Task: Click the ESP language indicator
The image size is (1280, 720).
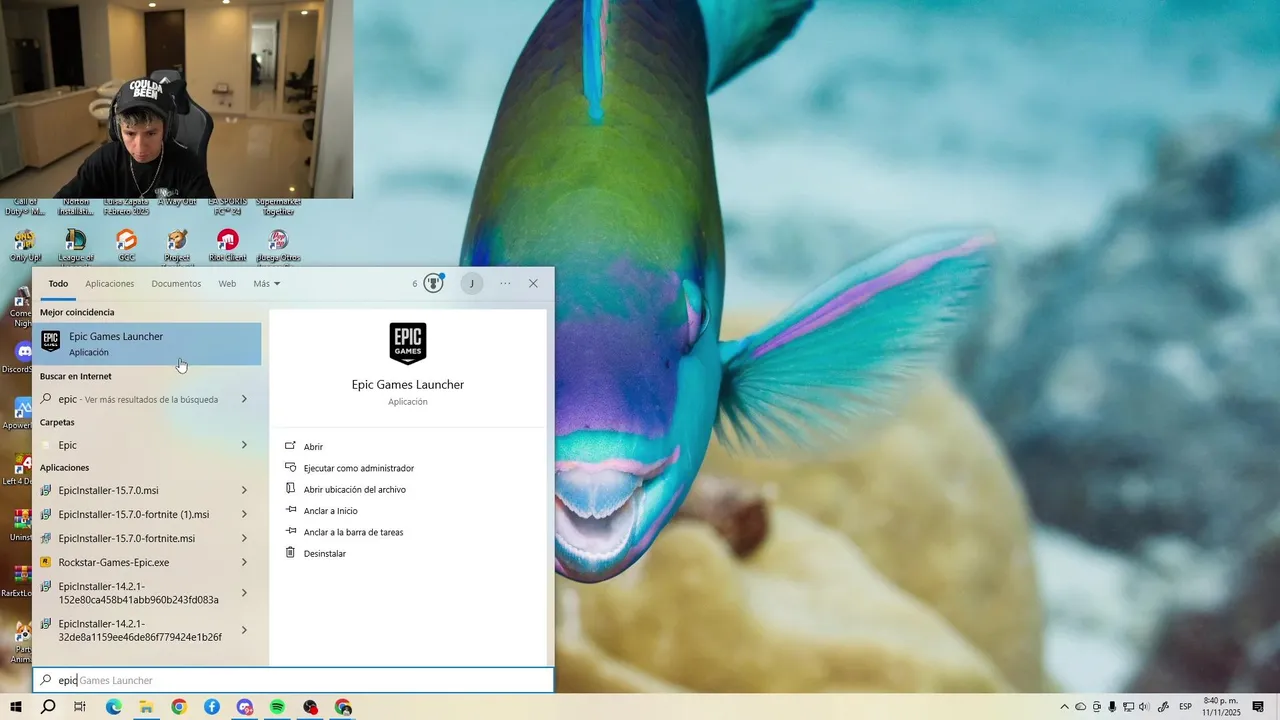Action: point(1186,707)
